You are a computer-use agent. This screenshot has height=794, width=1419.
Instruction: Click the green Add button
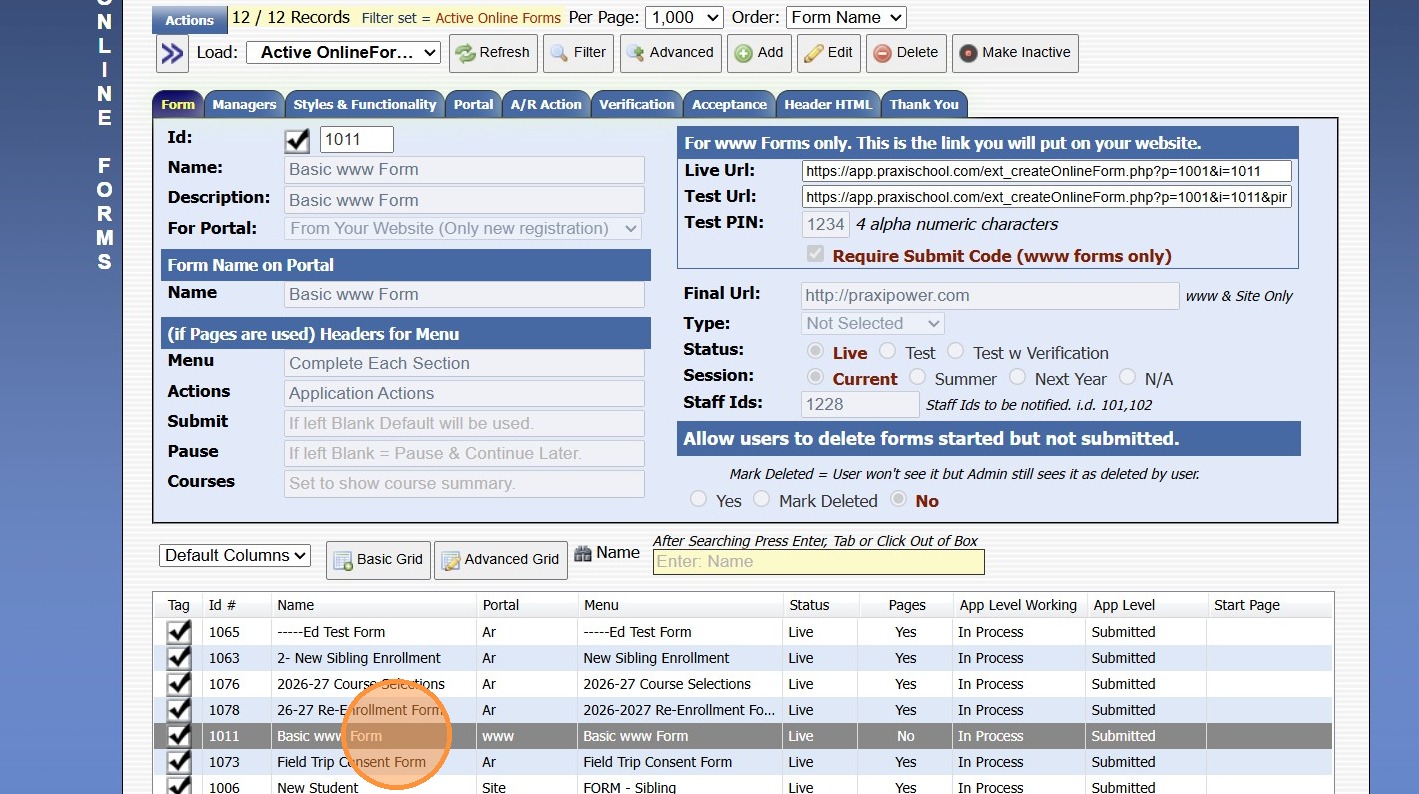click(759, 53)
